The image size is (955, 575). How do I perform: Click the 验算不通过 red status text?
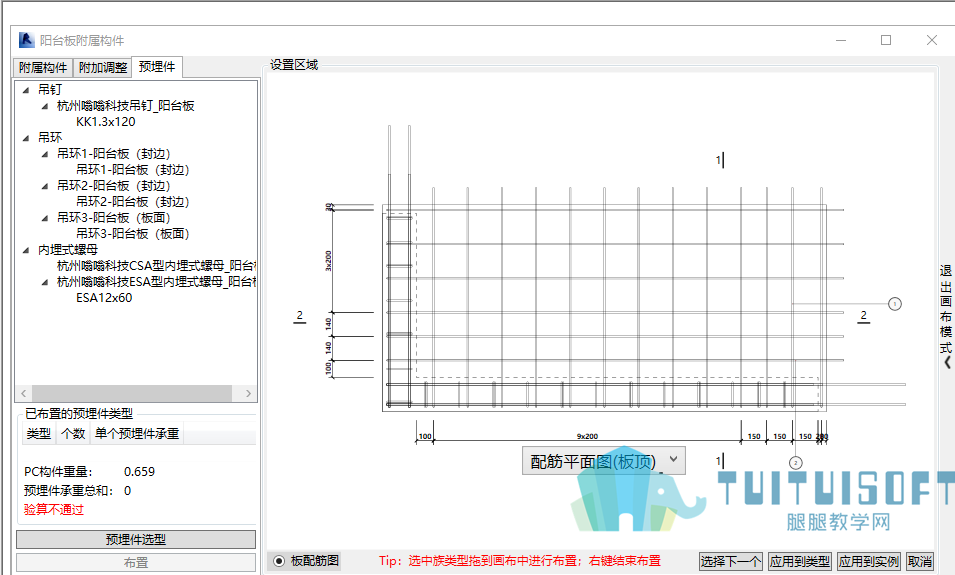54,510
